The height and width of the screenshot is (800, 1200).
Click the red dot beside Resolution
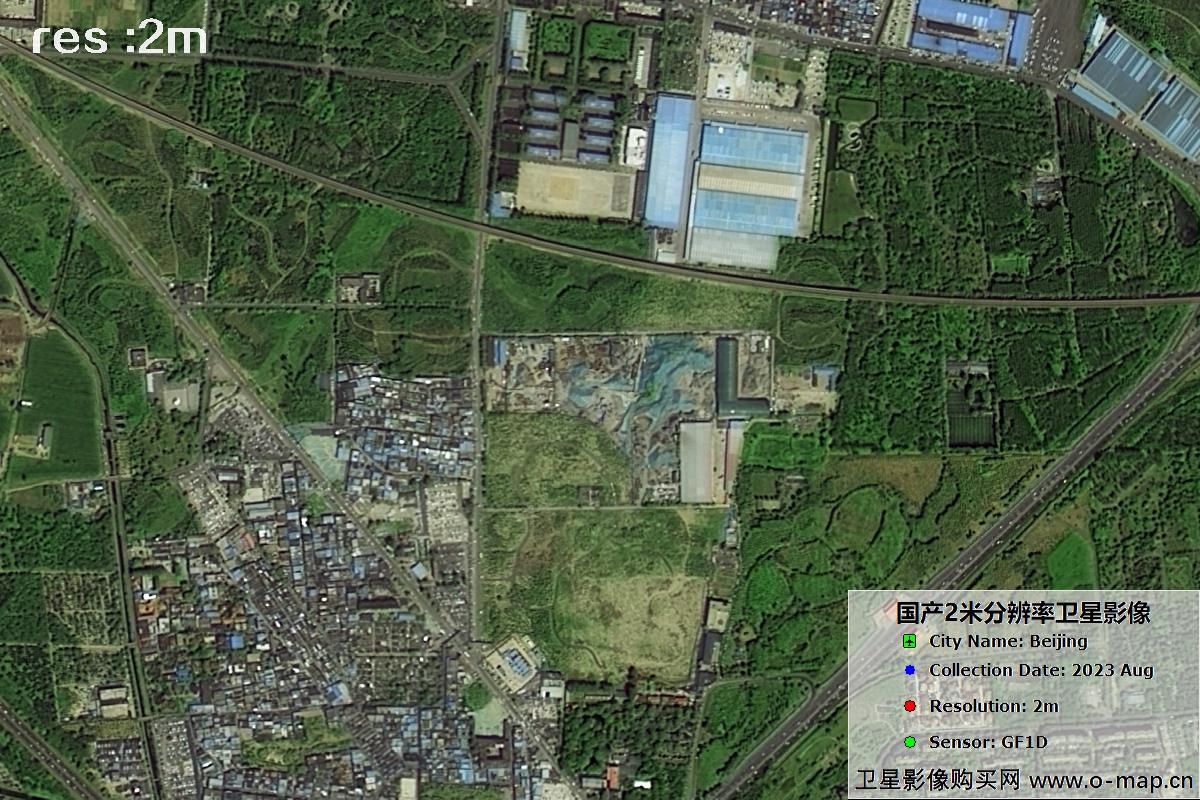click(909, 706)
